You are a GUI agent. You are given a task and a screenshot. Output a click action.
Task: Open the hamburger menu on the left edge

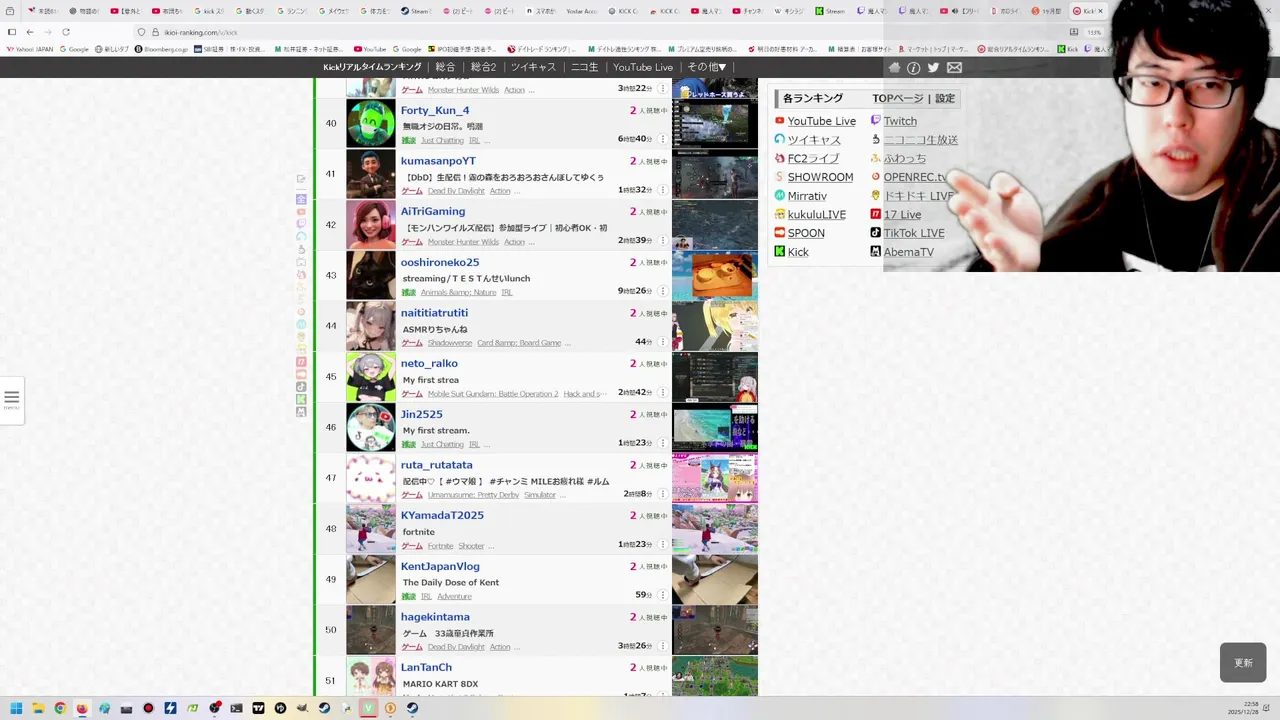(x=11, y=398)
